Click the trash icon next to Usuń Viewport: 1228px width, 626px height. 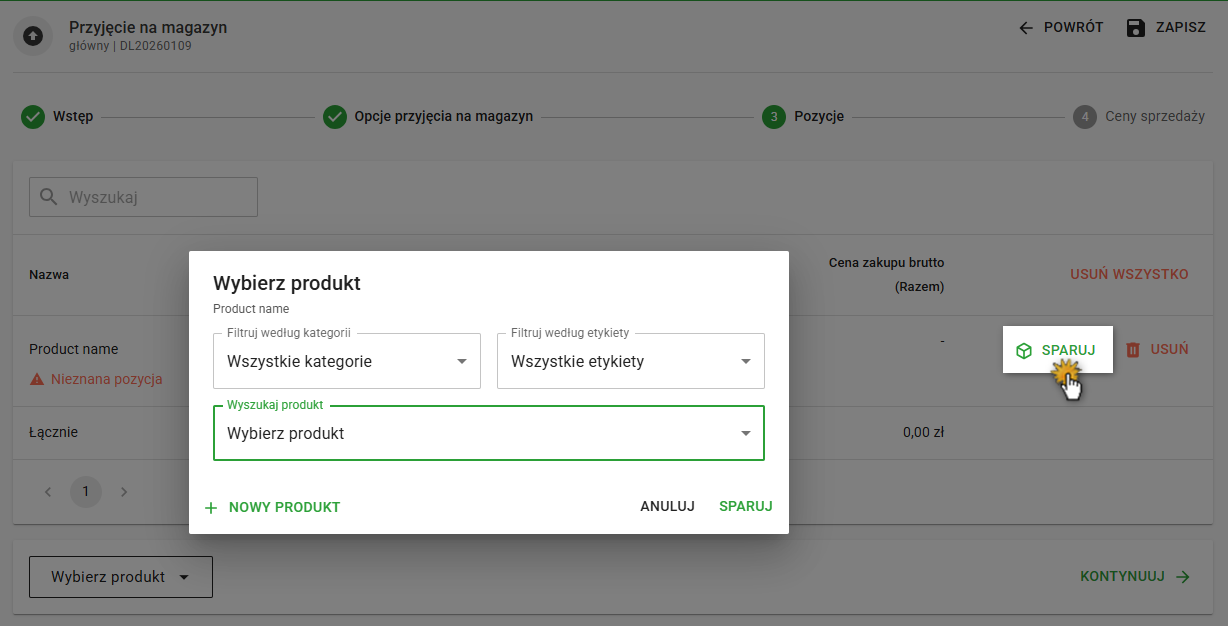1133,350
